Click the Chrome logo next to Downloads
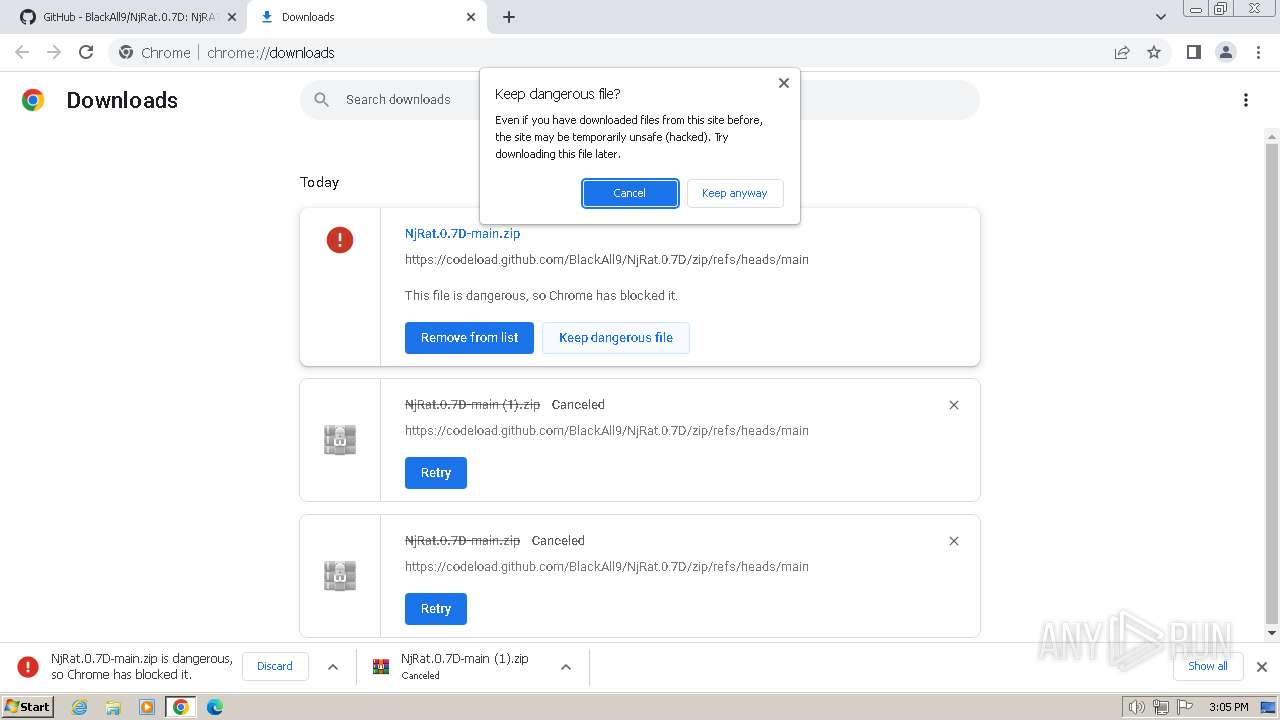The image size is (1280, 720). click(33, 100)
